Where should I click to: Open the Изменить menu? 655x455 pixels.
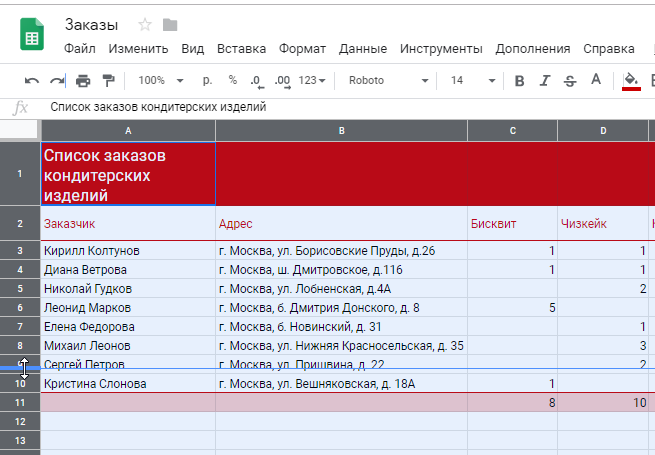(138, 49)
